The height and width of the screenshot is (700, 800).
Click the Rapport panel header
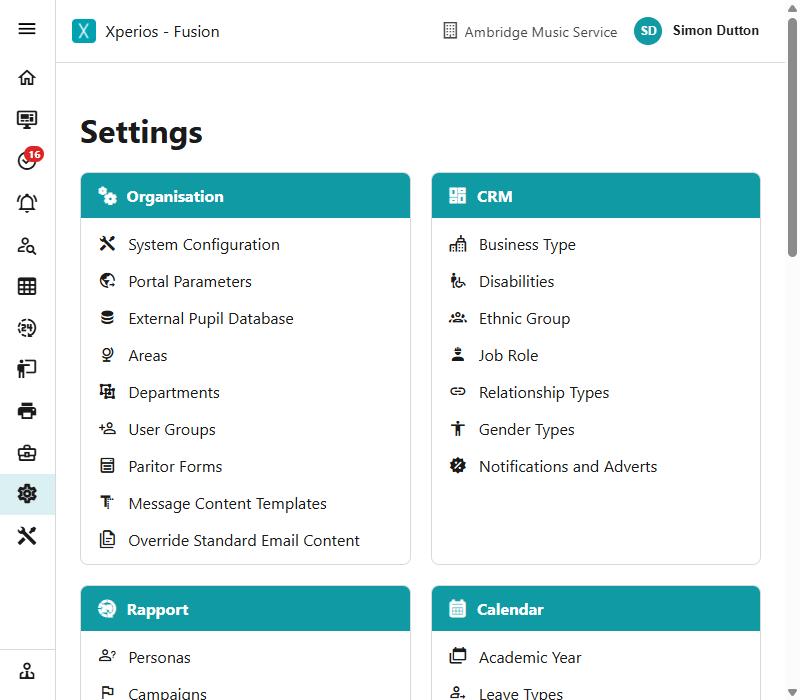tap(245, 609)
